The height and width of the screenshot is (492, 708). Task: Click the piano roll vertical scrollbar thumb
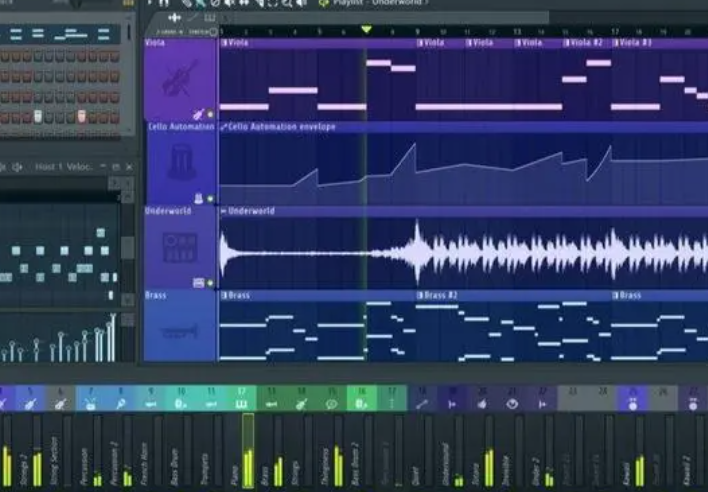[x=128, y=247]
